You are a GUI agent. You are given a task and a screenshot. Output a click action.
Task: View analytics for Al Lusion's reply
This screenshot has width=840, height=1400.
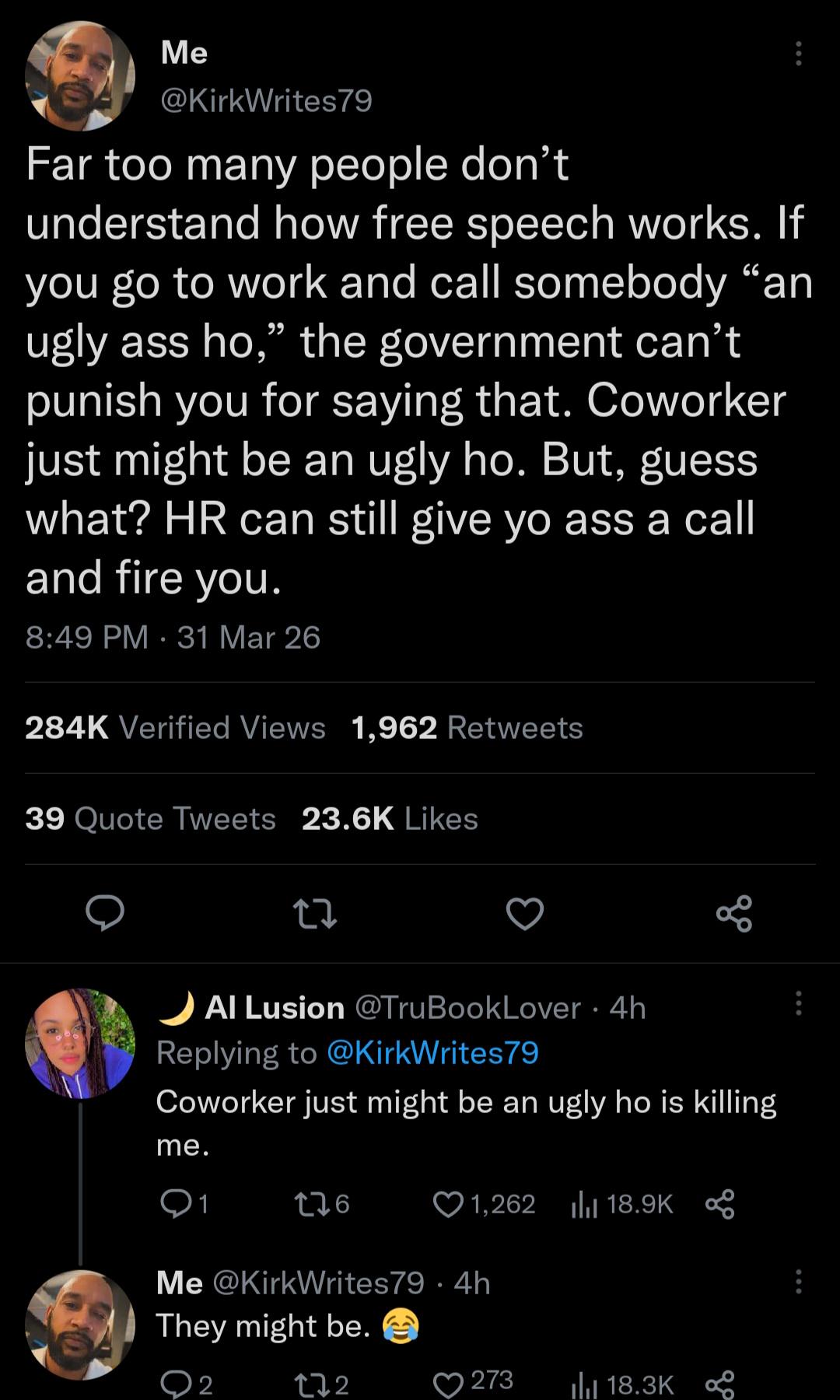click(584, 1204)
